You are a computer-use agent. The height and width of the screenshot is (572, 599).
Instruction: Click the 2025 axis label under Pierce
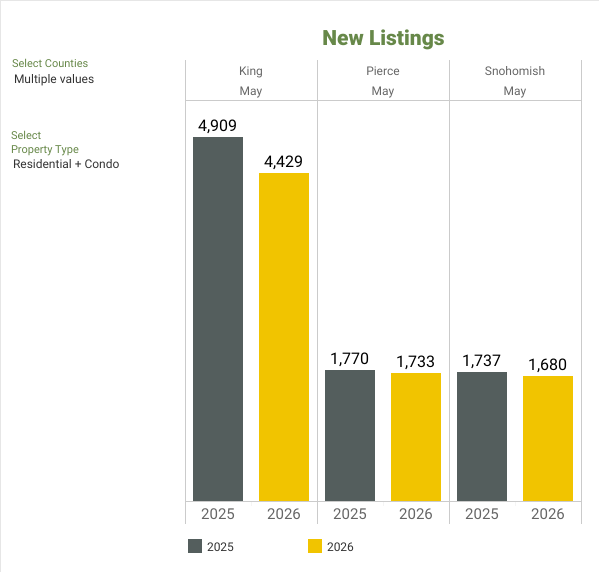click(350, 514)
